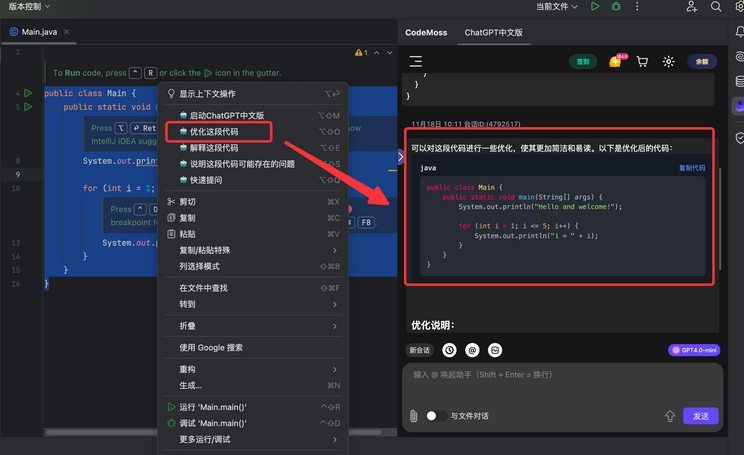
Task: Select 剪切 from context menu
Action: point(253,202)
